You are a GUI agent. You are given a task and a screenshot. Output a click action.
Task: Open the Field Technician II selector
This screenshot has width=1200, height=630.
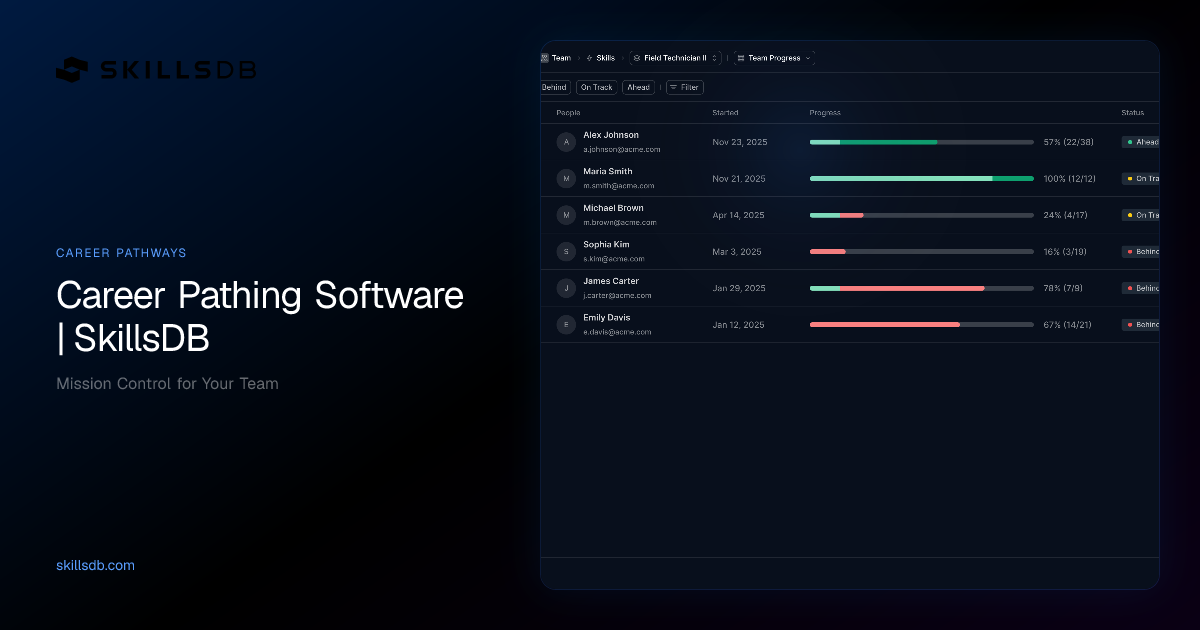[675, 58]
